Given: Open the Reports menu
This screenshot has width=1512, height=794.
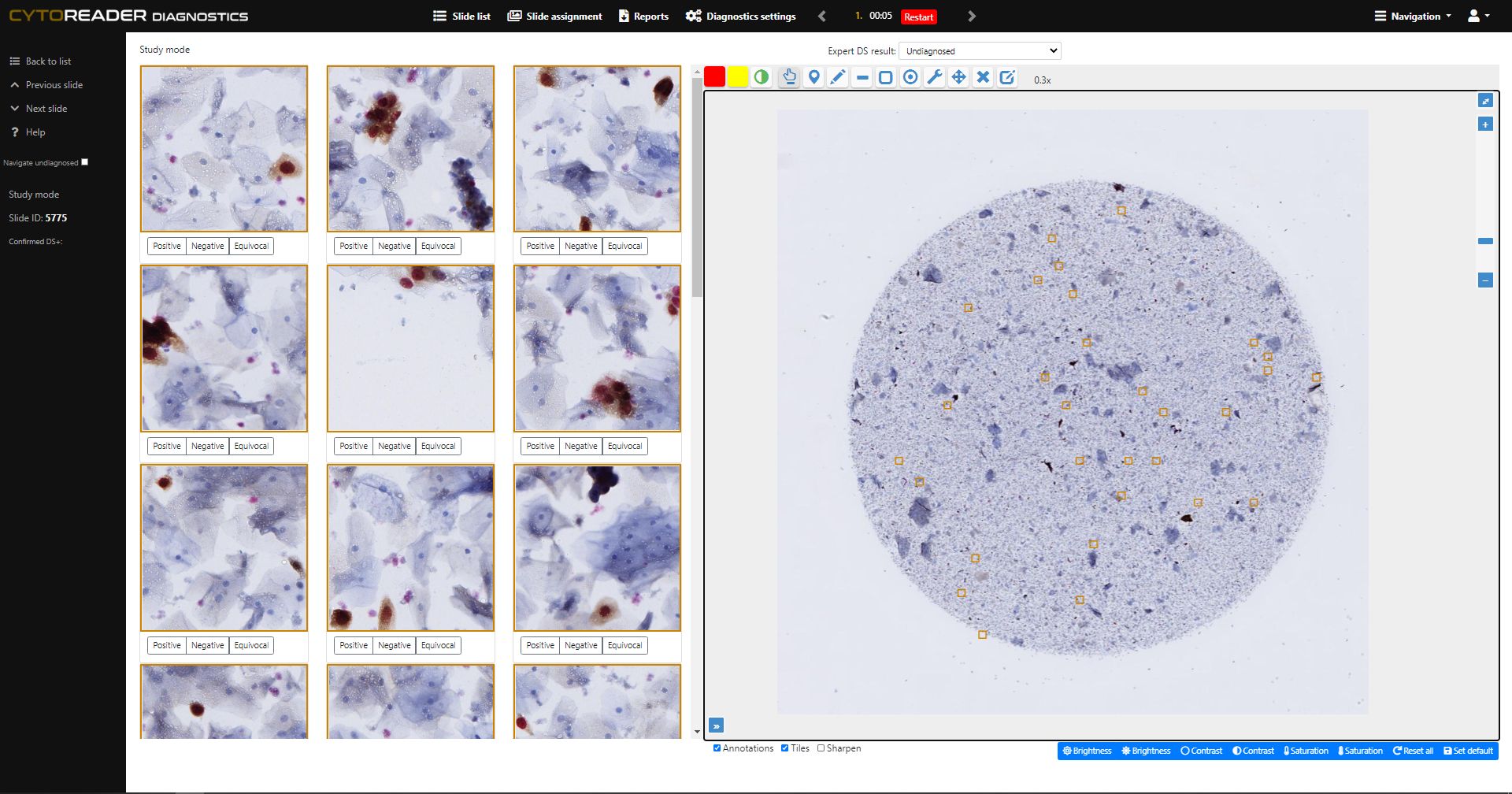Looking at the screenshot, I should click(x=643, y=16).
